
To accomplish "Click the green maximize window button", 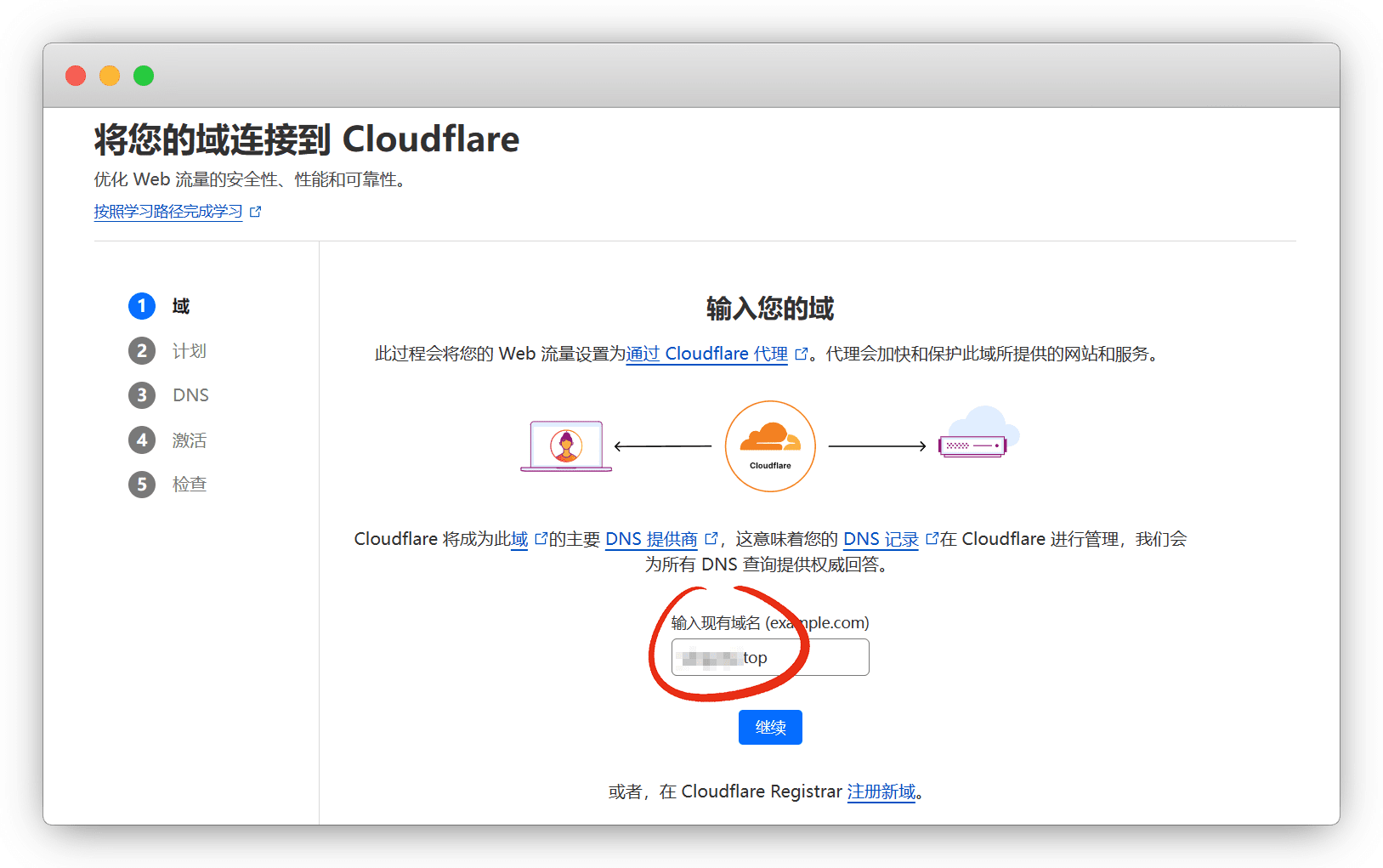I will tap(144, 76).
